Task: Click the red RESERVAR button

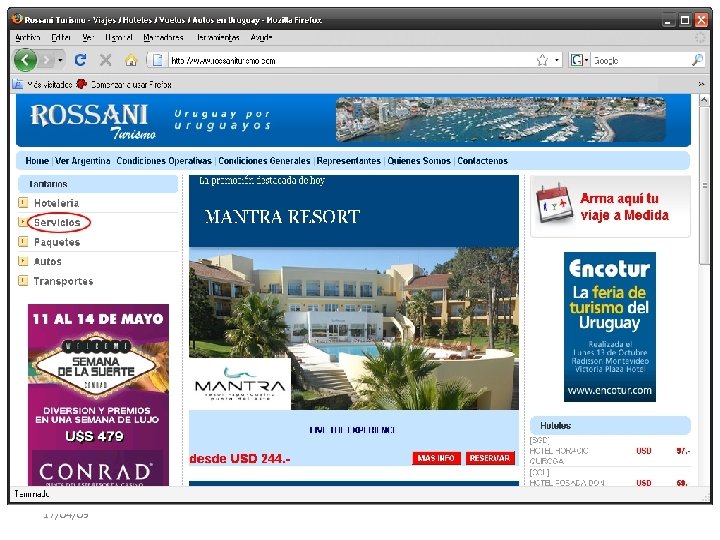Action: [x=490, y=458]
